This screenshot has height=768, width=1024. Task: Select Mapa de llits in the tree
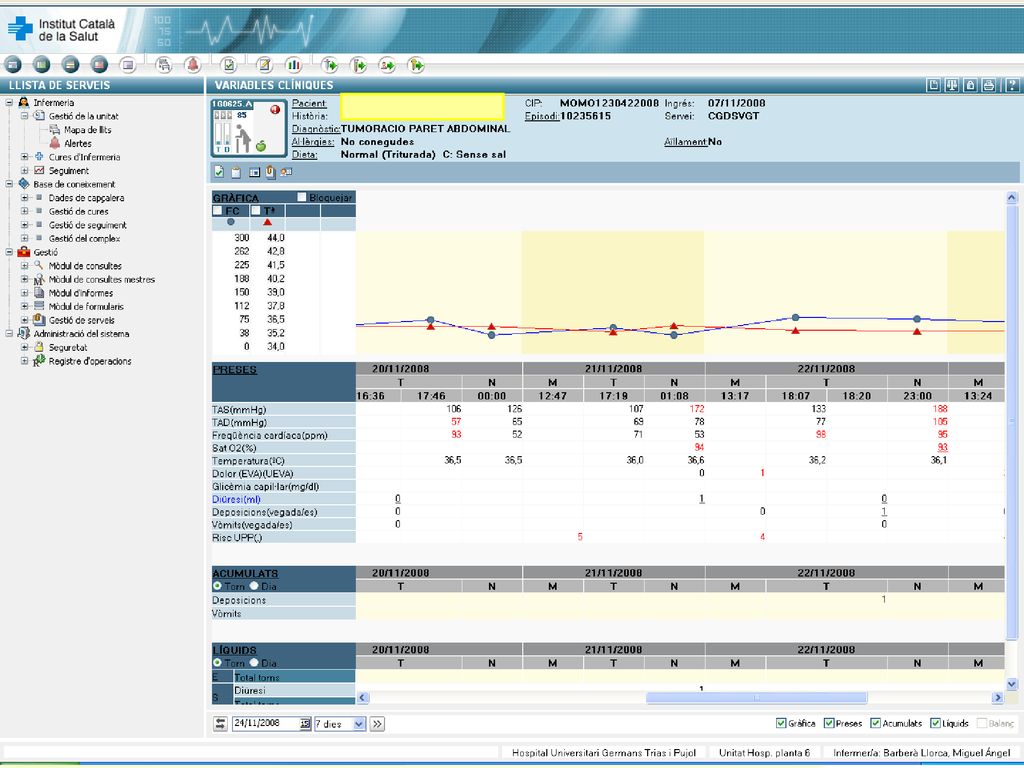(x=88, y=130)
